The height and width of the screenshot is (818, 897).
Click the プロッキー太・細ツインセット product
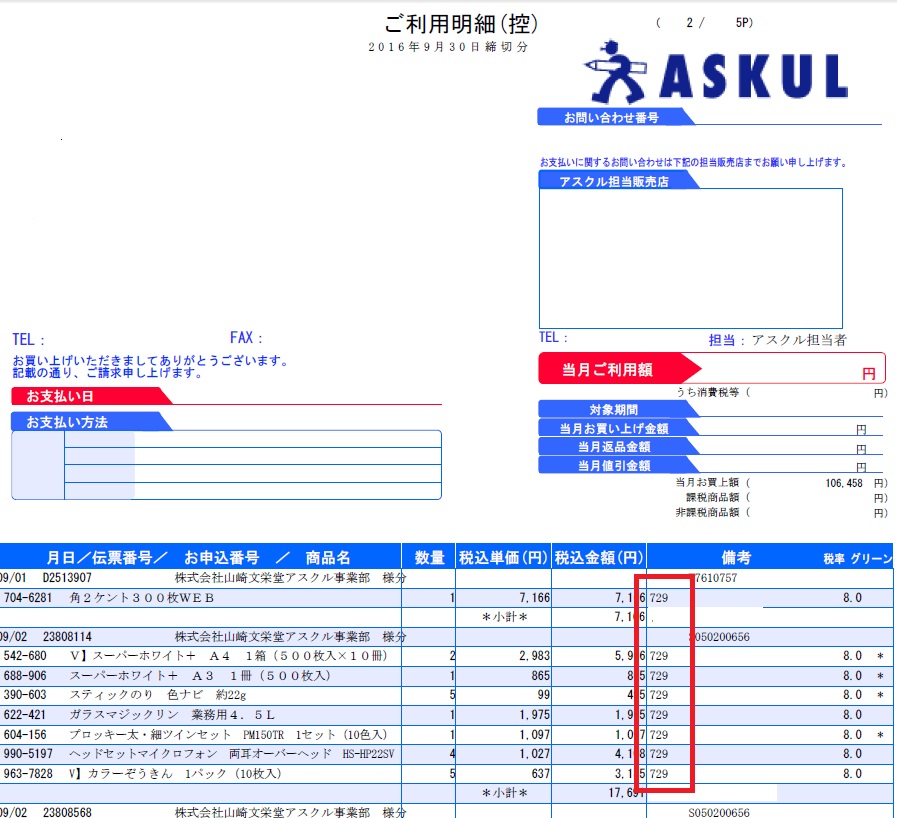click(x=228, y=734)
